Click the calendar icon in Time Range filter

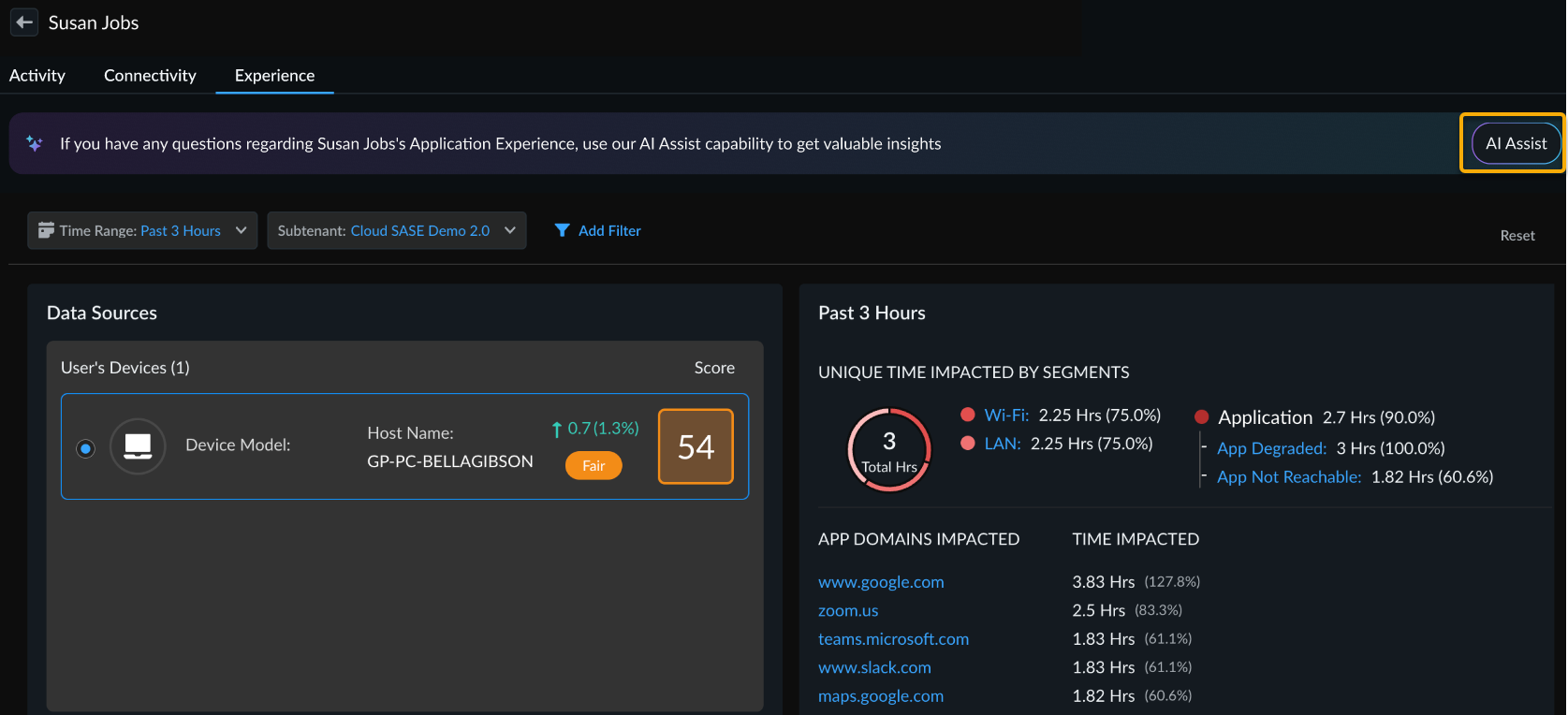(46, 230)
